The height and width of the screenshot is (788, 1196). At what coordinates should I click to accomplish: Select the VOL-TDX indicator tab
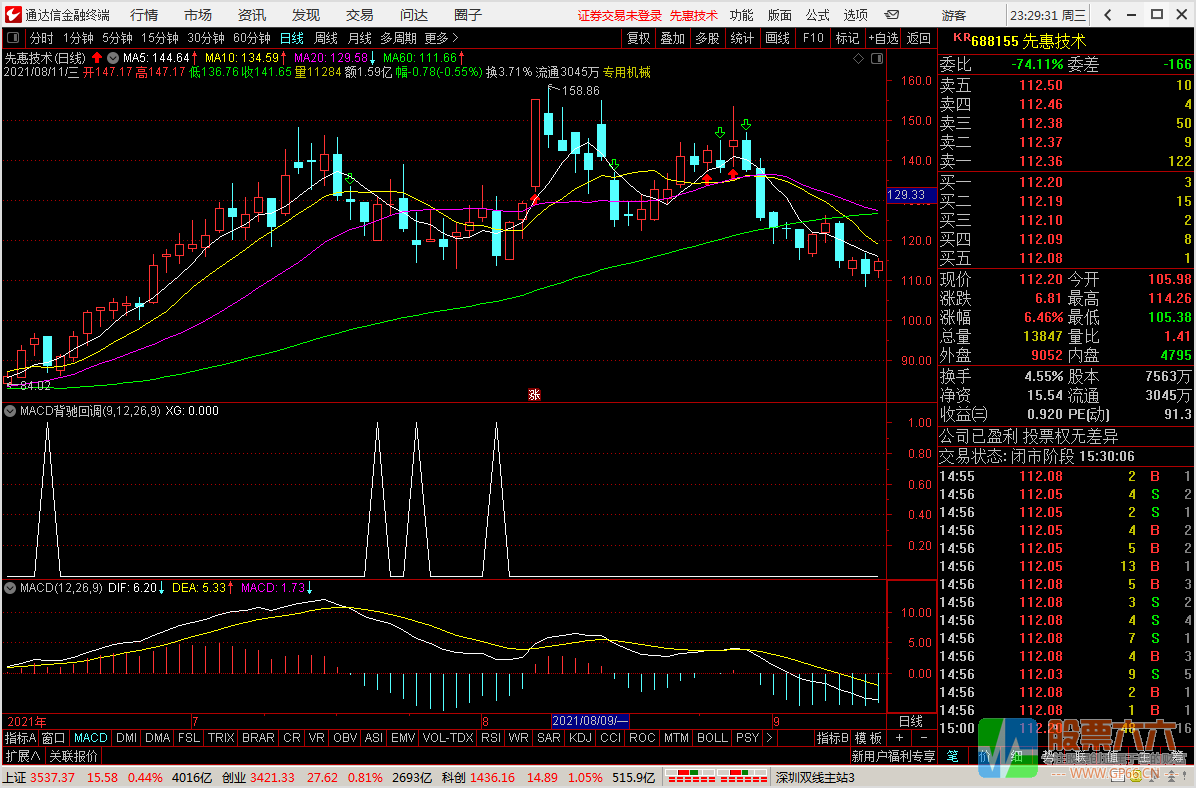pos(448,738)
